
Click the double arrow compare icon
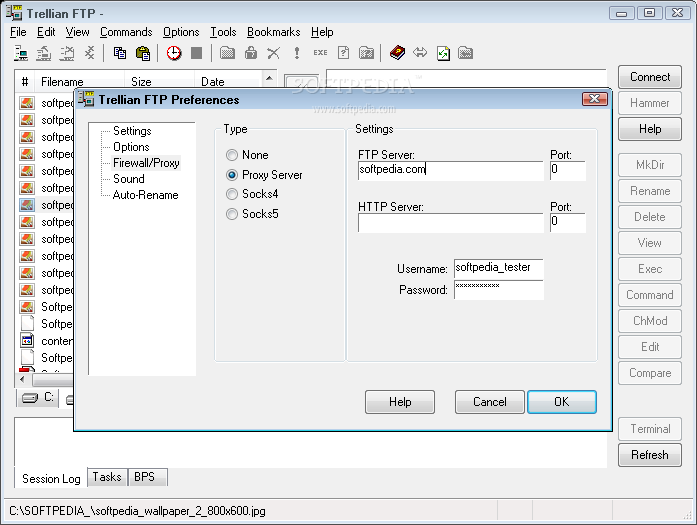420,52
